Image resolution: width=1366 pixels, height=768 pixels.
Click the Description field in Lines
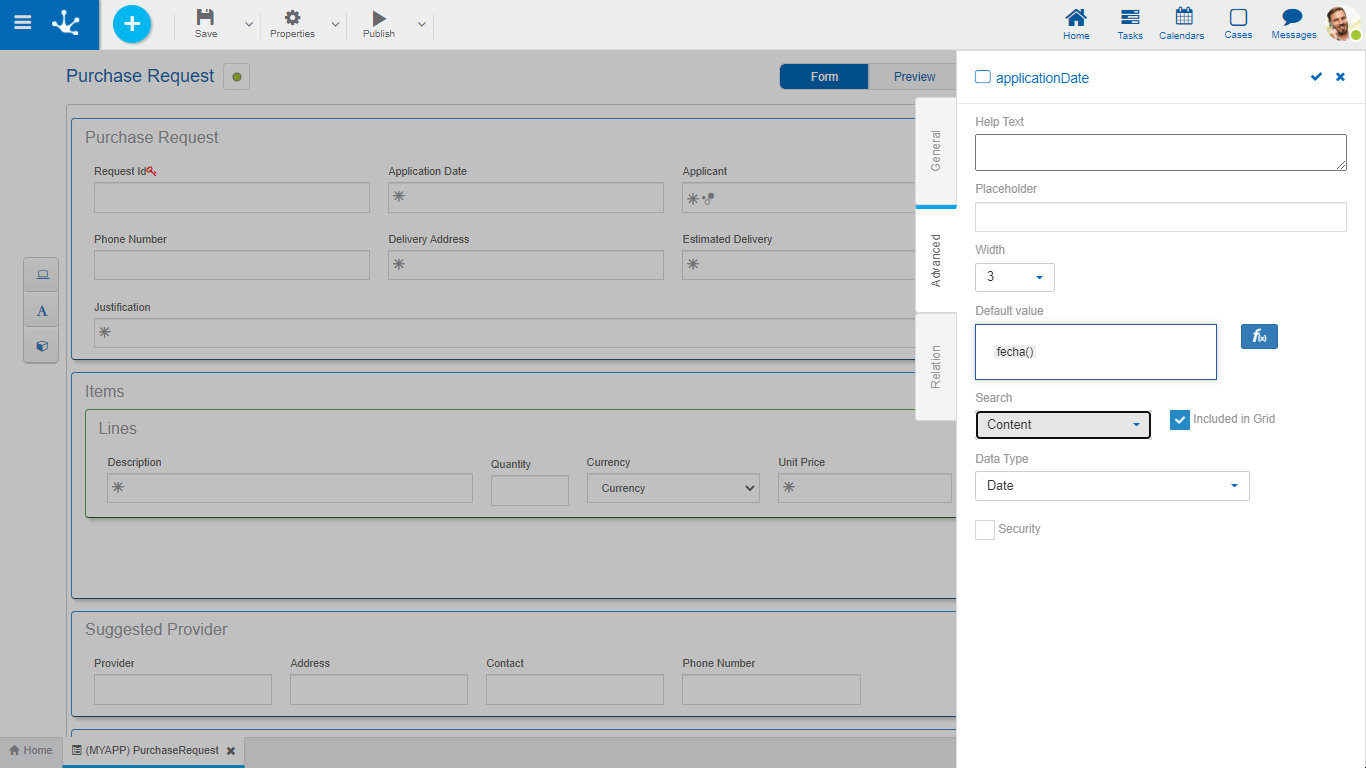coord(290,488)
